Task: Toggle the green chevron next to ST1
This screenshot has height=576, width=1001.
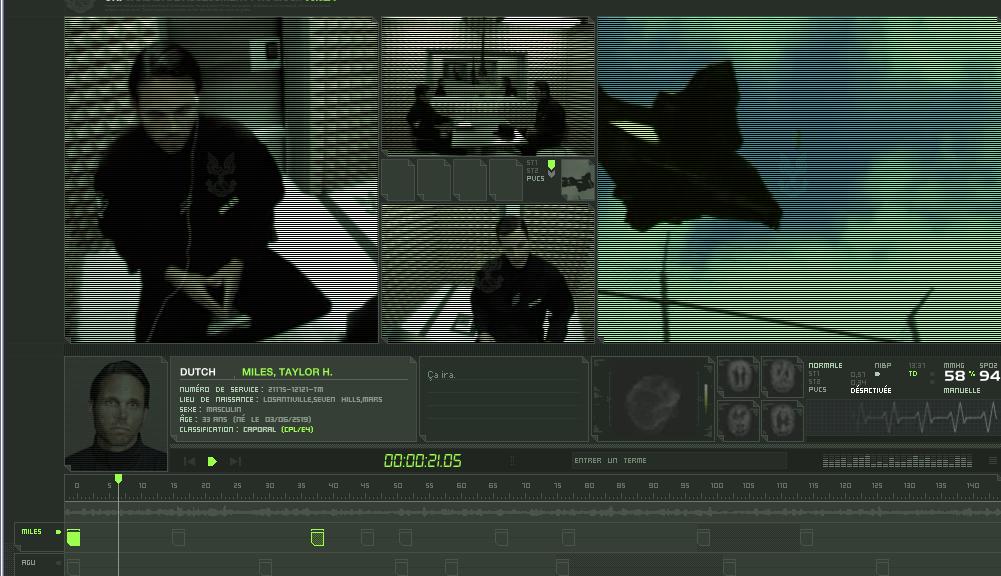Action: [551, 165]
